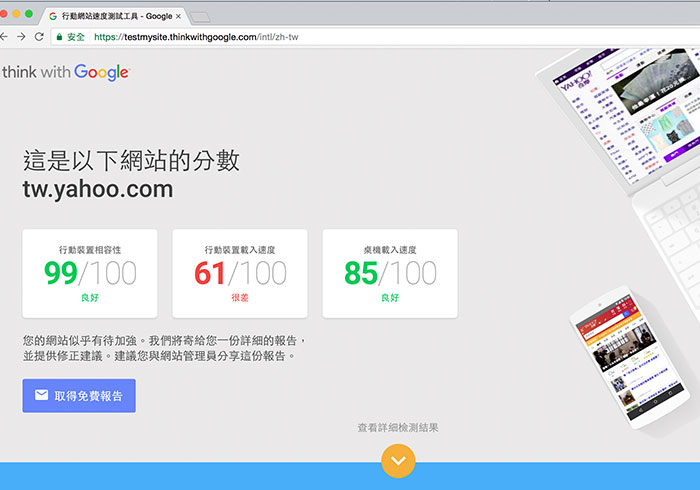The image size is (700, 490).
Task: Click the phone mockup site preview
Action: click(x=630, y=358)
